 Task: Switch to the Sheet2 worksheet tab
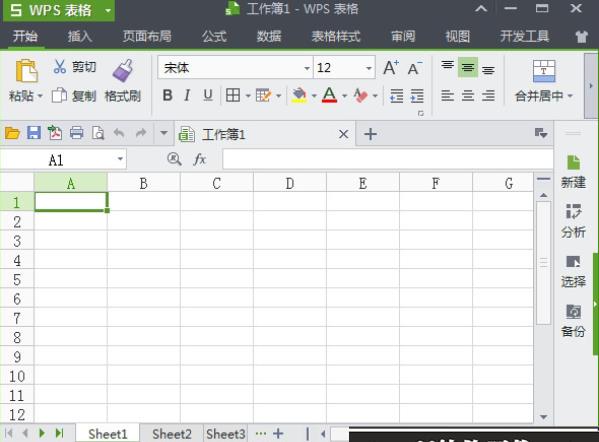click(x=172, y=434)
